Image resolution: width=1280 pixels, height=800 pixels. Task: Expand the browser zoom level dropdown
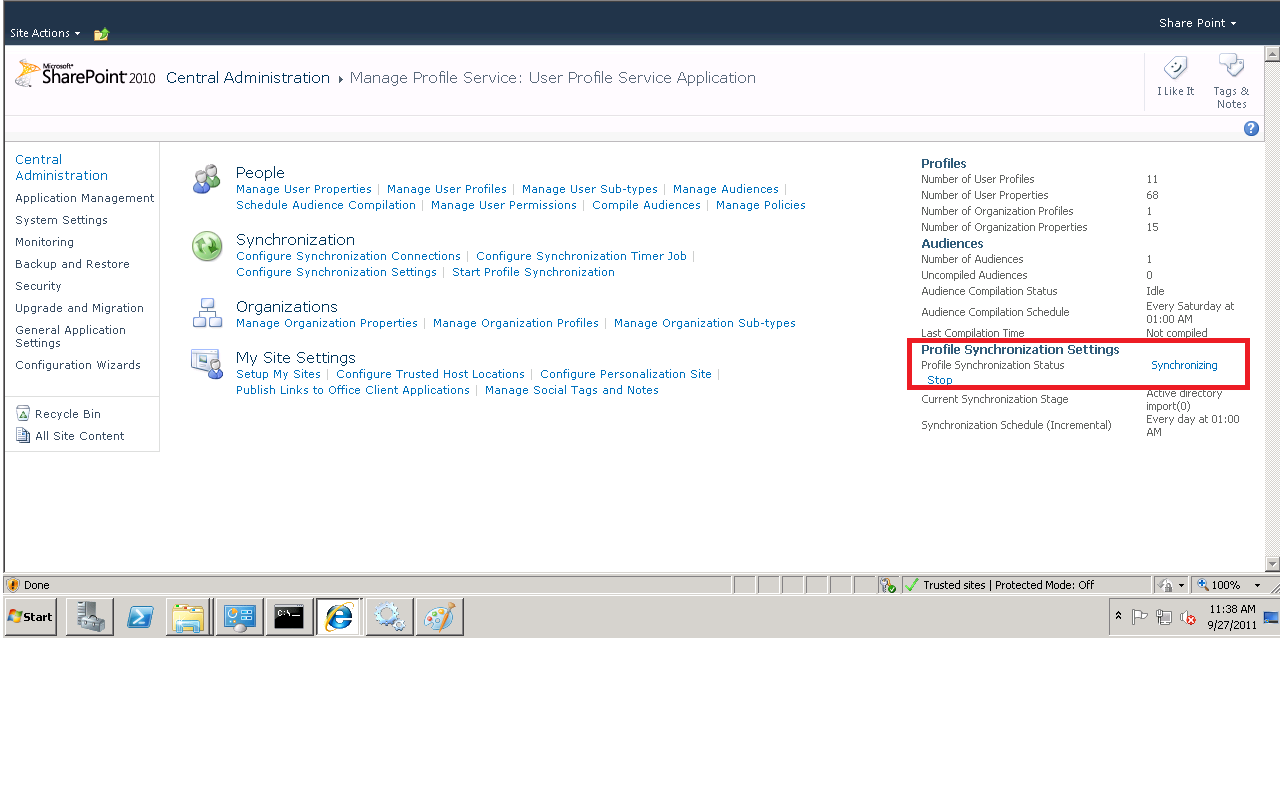click(1259, 585)
